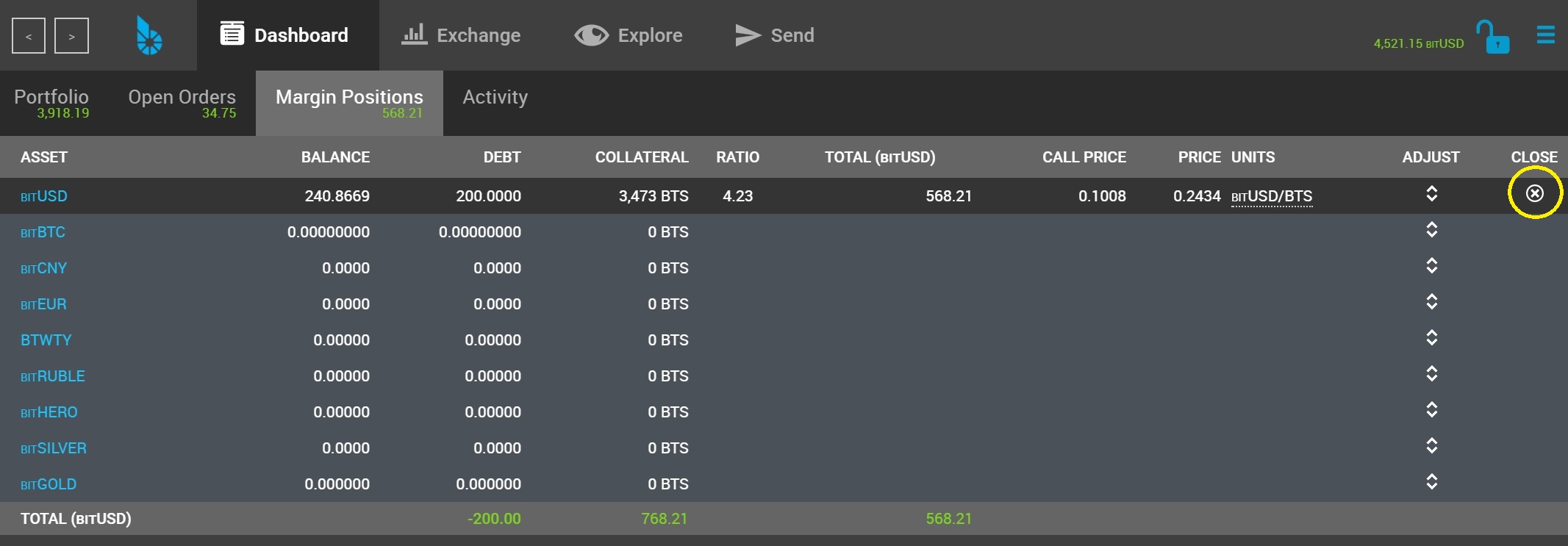
Task: Switch to the Open Orders tab
Action: [x=182, y=103]
